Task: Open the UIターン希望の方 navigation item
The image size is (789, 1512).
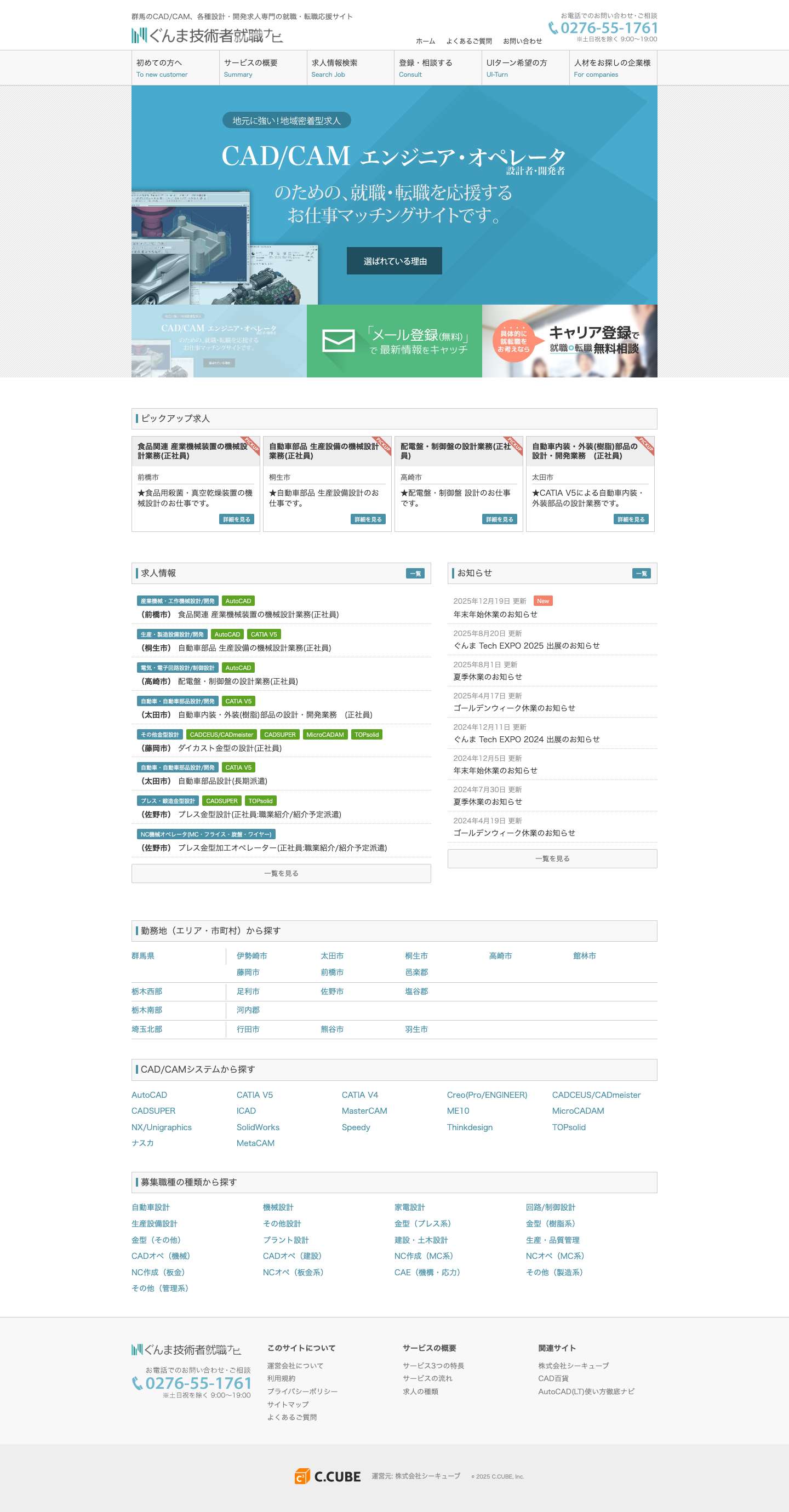Action: click(x=525, y=68)
